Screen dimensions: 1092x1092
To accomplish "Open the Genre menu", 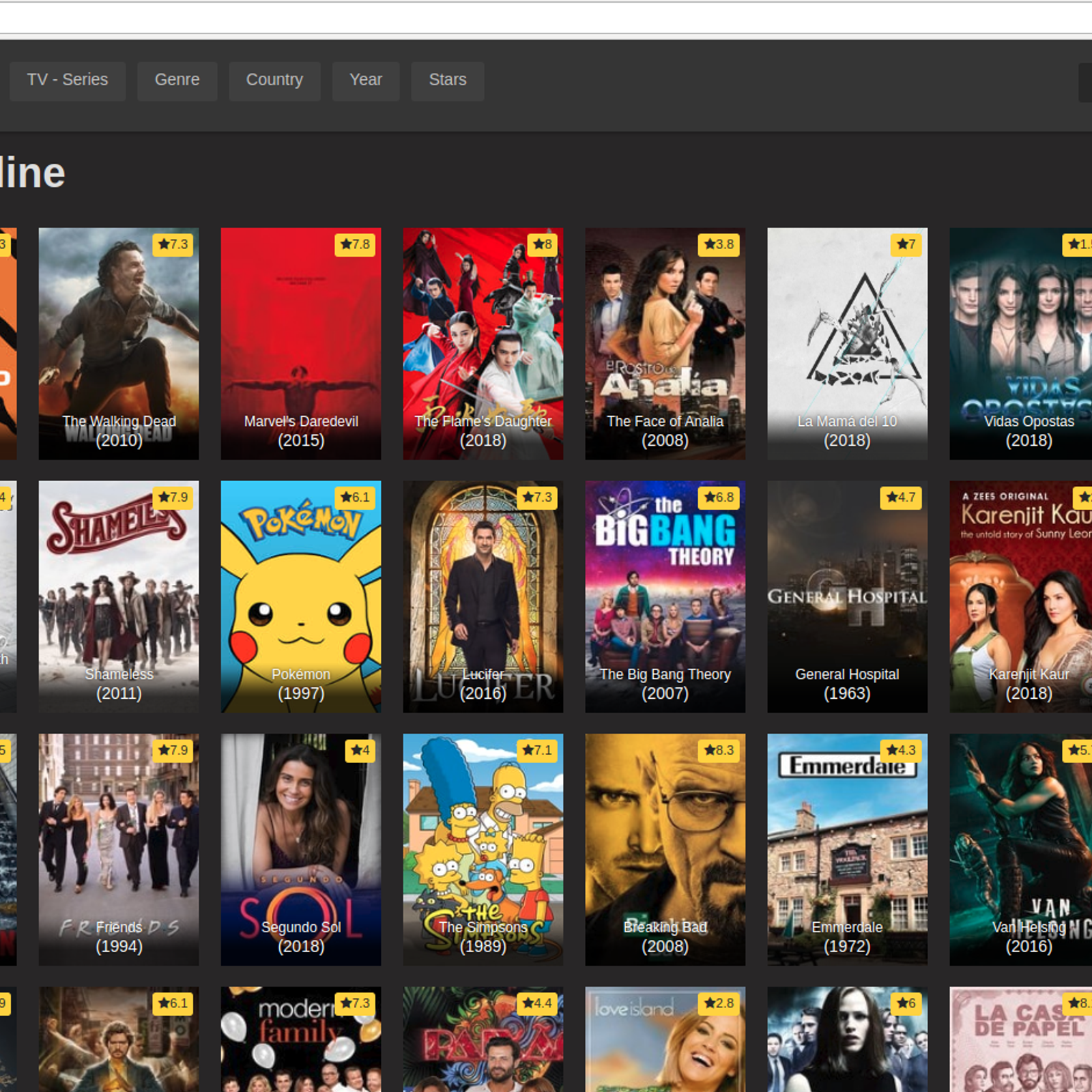I will [x=177, y=81].
